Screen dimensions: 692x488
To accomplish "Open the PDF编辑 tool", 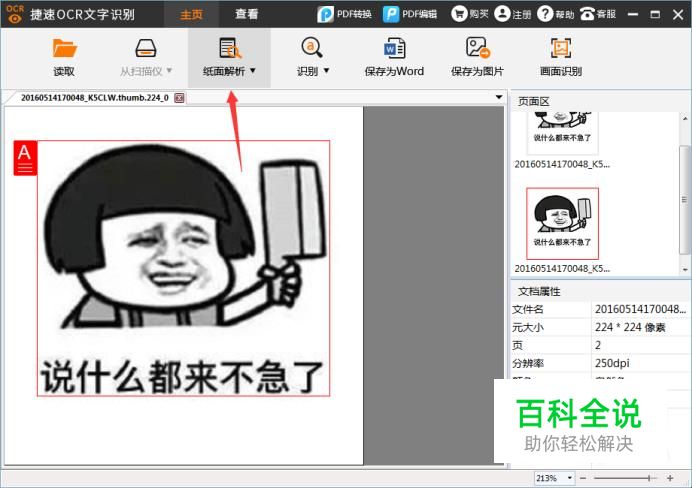I will (x=410, y=14).
